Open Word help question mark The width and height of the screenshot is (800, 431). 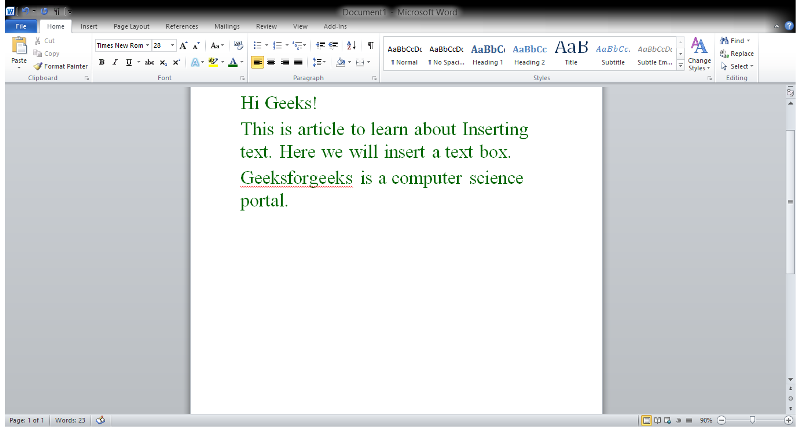(789, 26)
